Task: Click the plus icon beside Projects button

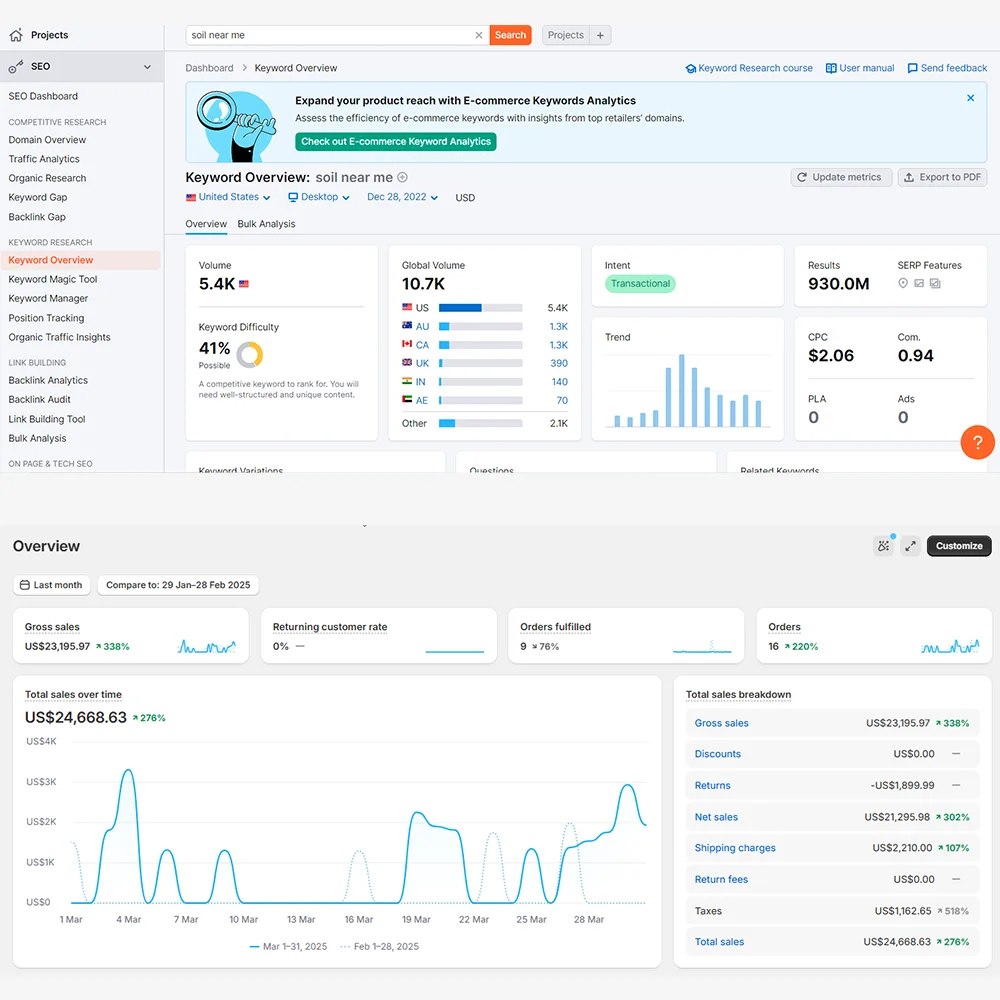Action: coord(600,35)
